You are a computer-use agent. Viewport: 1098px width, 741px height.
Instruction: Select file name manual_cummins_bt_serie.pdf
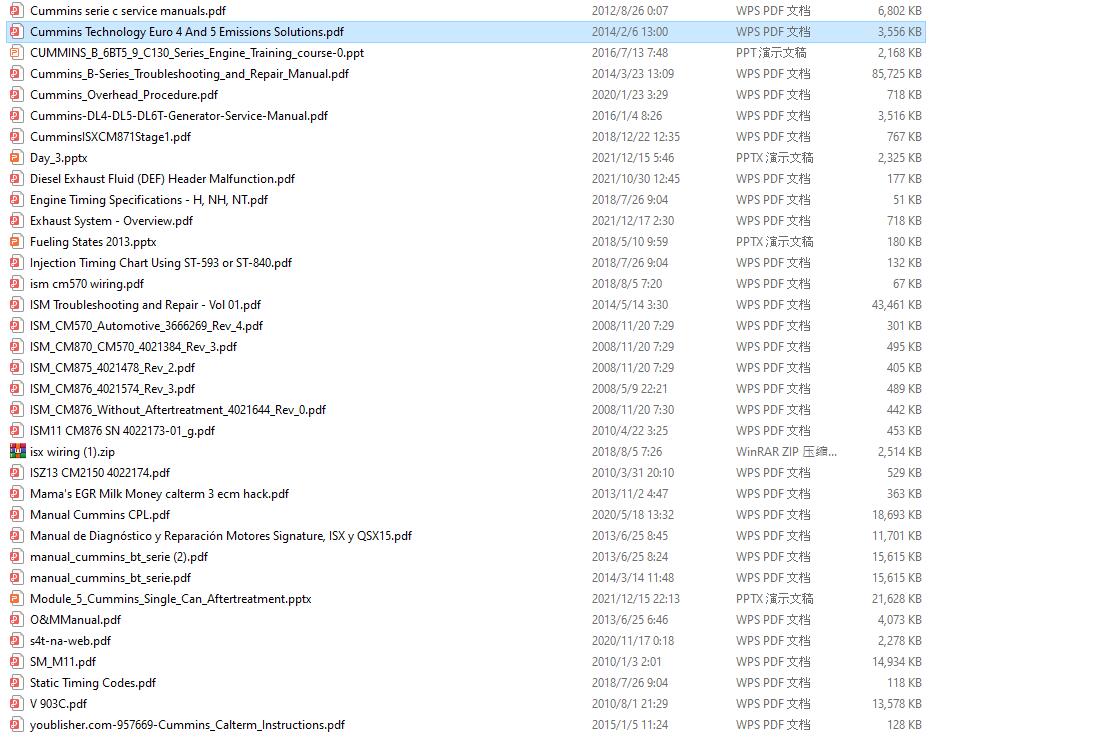(110, 578)
